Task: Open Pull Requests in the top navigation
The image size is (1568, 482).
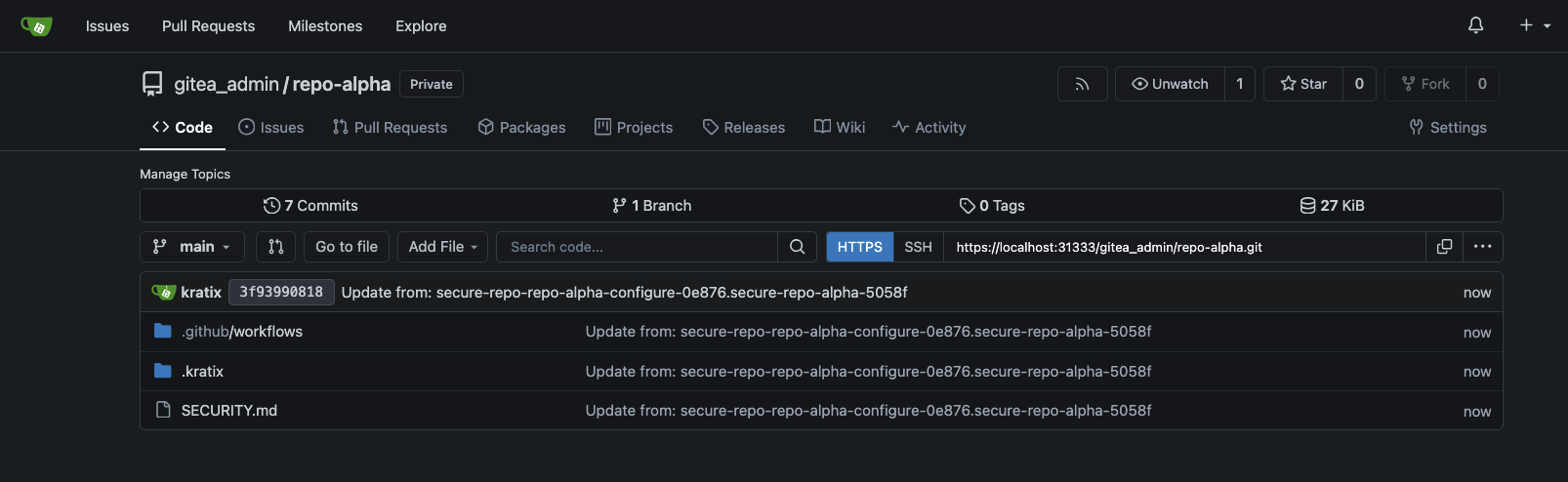Action: [208, 26]
